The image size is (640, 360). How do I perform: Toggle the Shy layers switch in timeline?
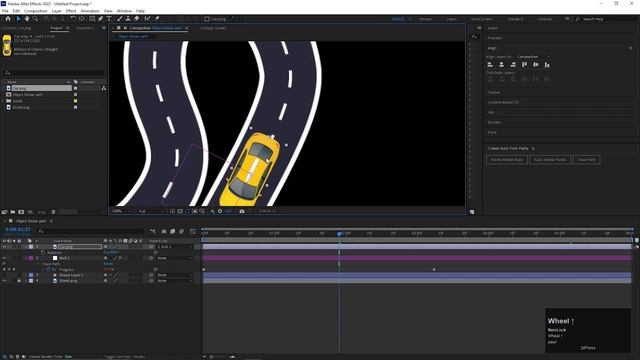point(164,231)
